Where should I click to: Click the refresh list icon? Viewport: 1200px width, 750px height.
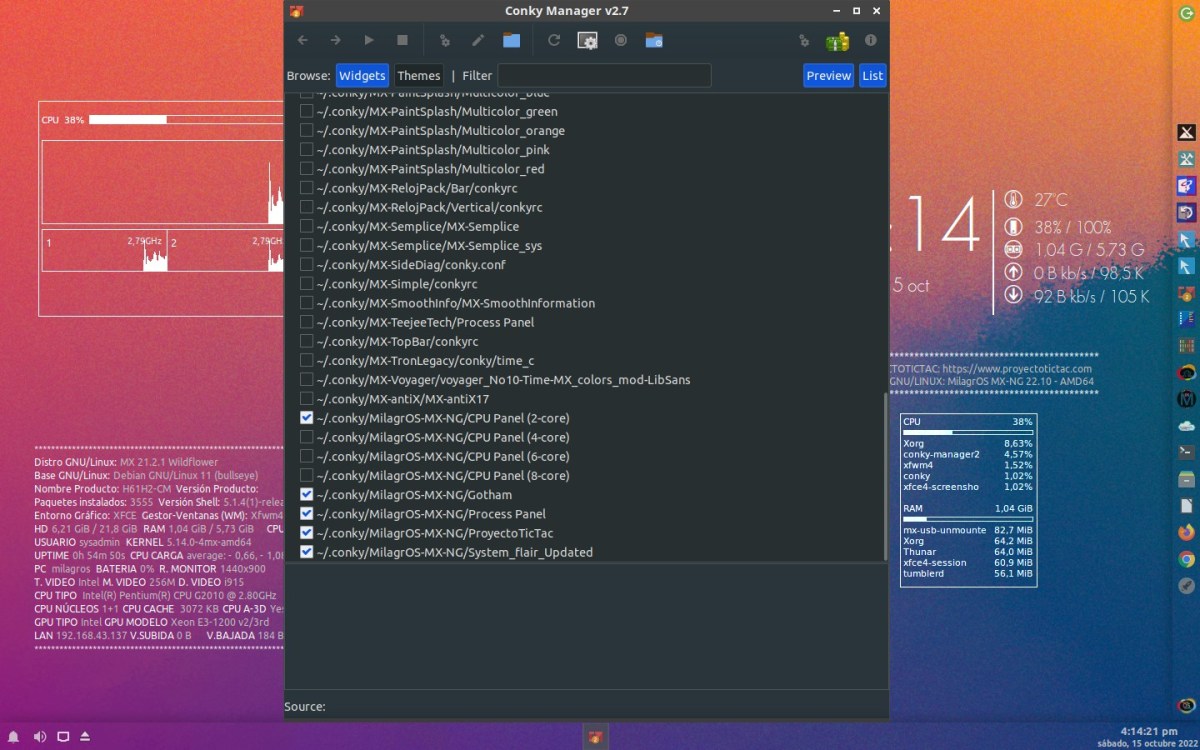[x=554, y=40]
